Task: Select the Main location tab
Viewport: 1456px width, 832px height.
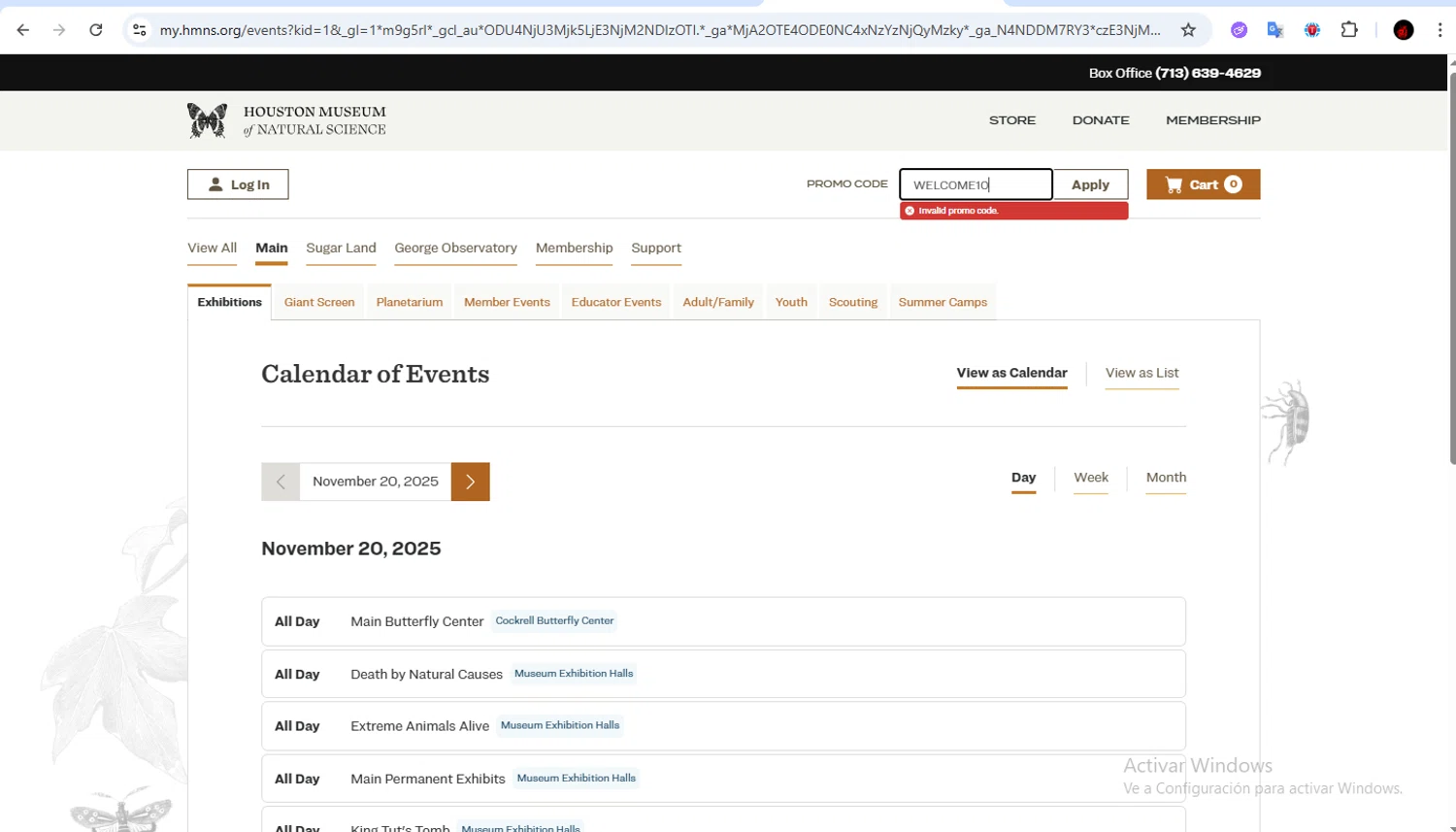Action: 272,249
